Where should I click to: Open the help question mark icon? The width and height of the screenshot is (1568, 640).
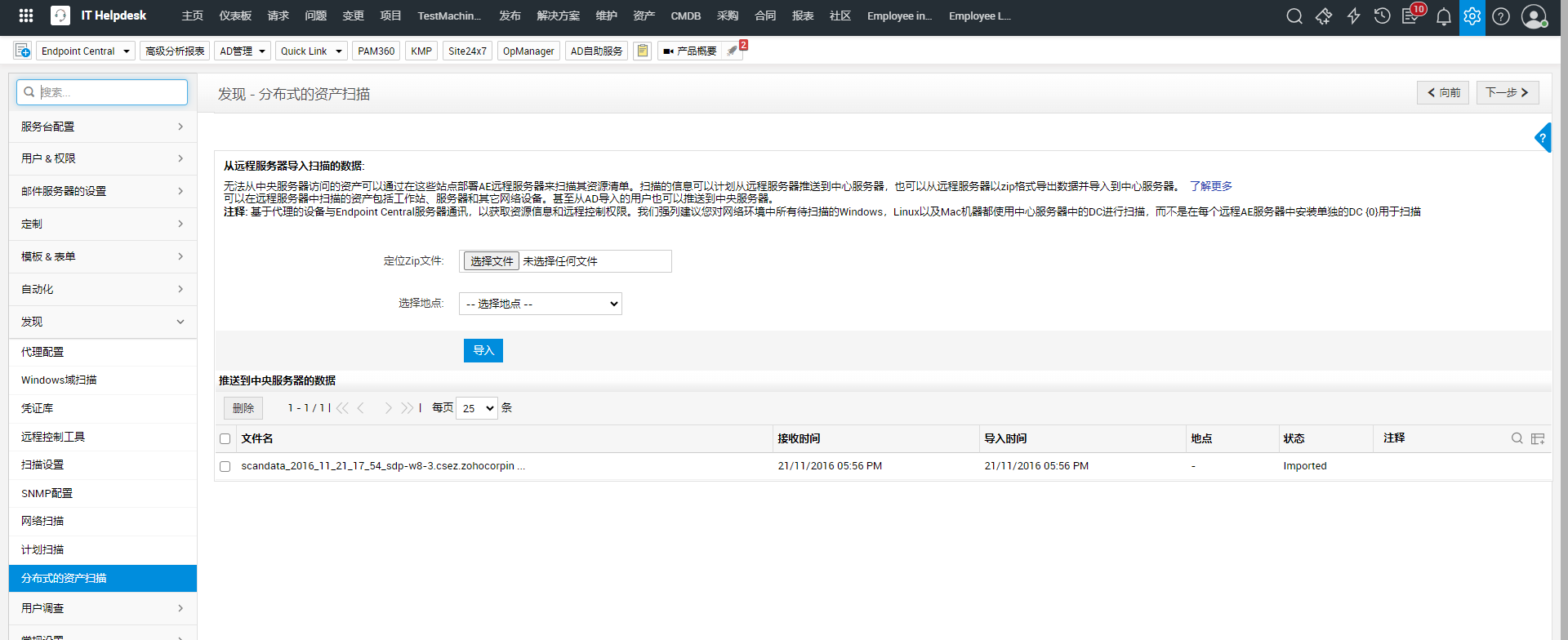click(x=1501, y=16)
